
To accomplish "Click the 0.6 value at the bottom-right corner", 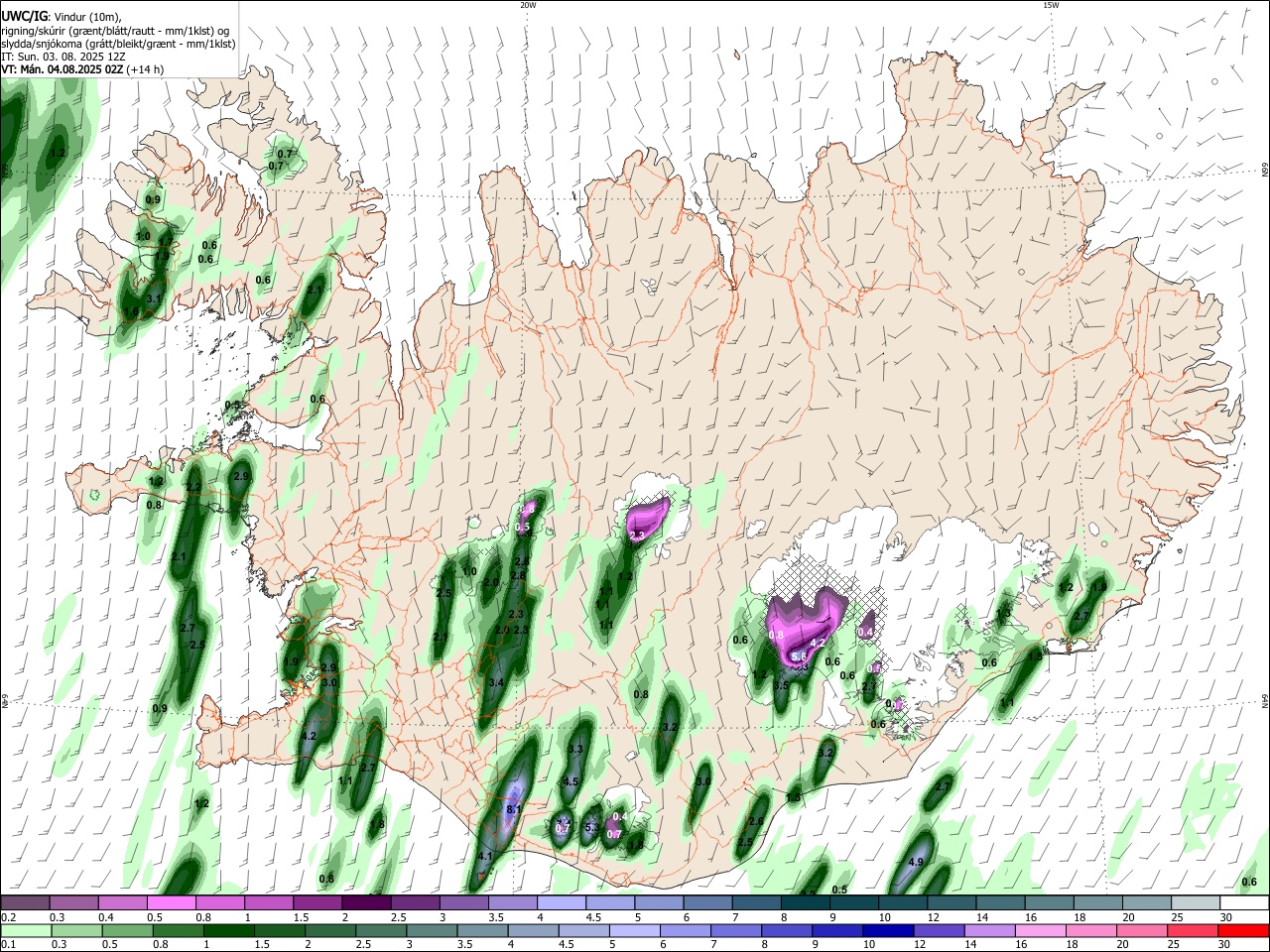I will pos(1249,882).
